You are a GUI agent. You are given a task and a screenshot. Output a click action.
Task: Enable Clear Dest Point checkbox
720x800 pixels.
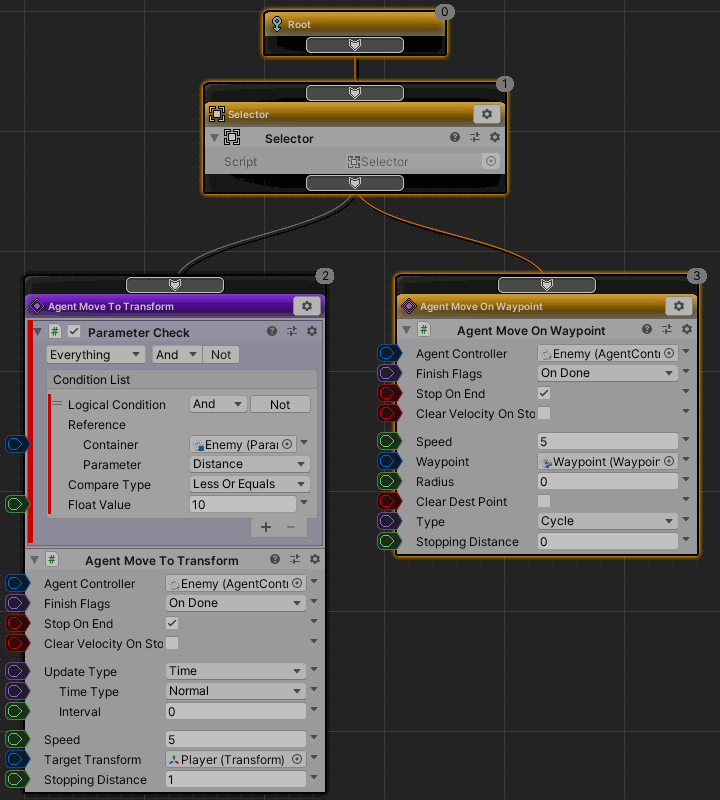point(544,501)
